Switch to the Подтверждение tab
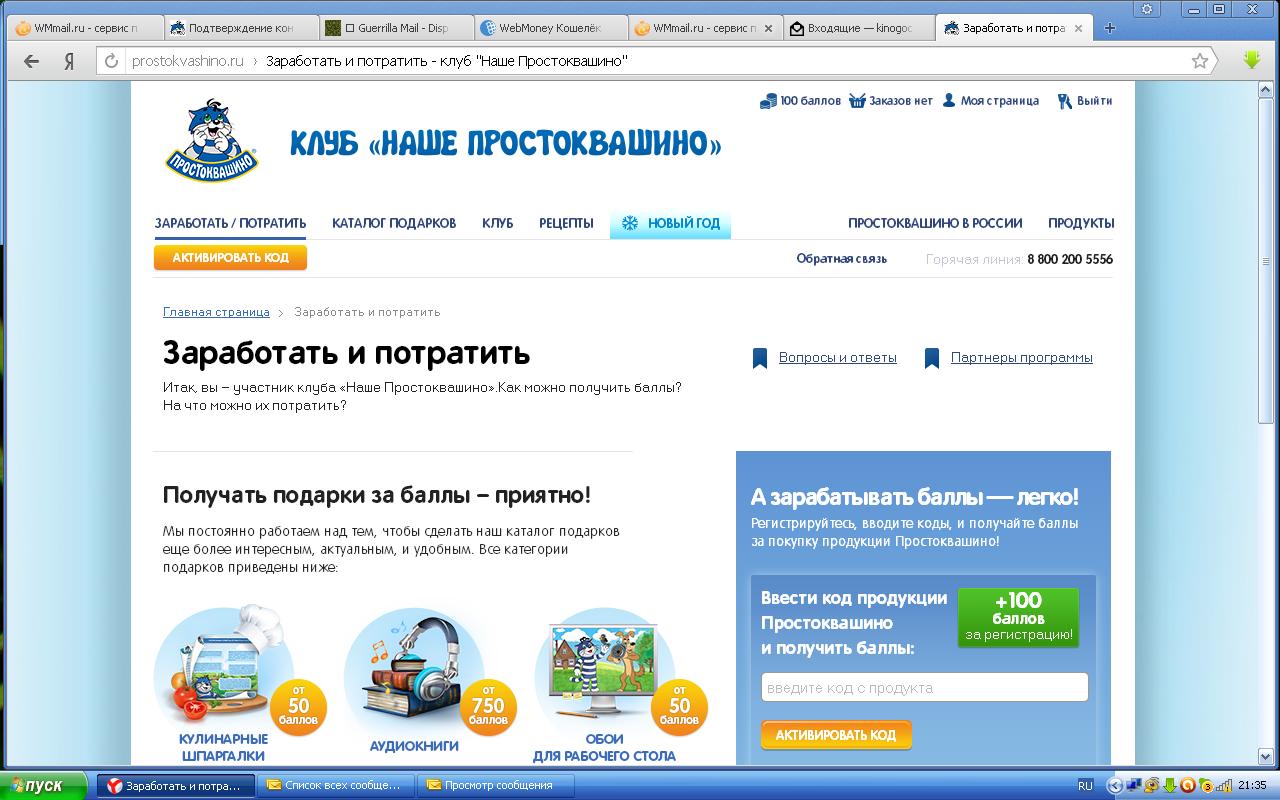This screenshot has width=1280, height=800. point(240,28)
